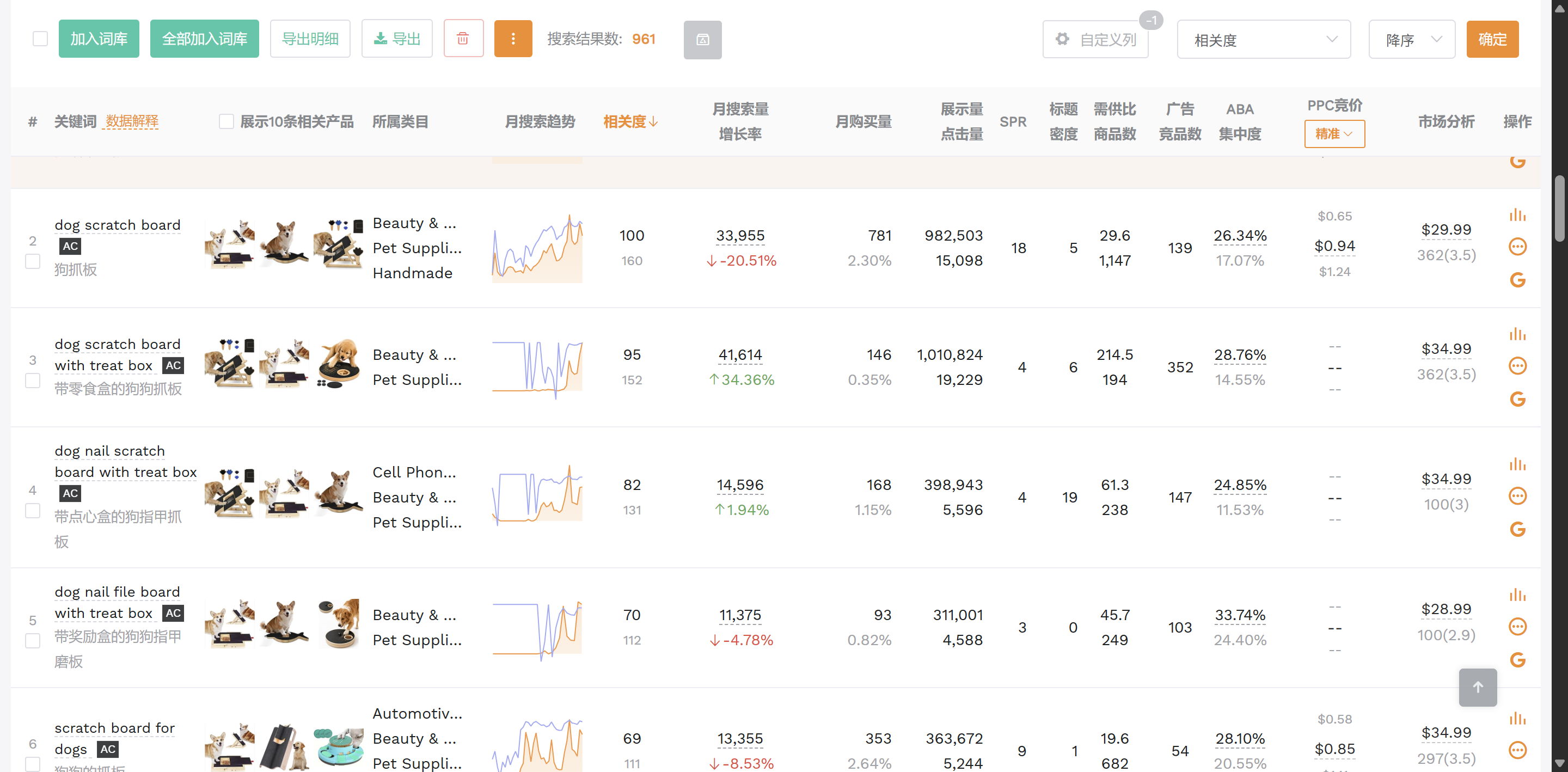1568x772 pixels.
Task: Click the orange 确定 button
Action: coord(1492,40)
